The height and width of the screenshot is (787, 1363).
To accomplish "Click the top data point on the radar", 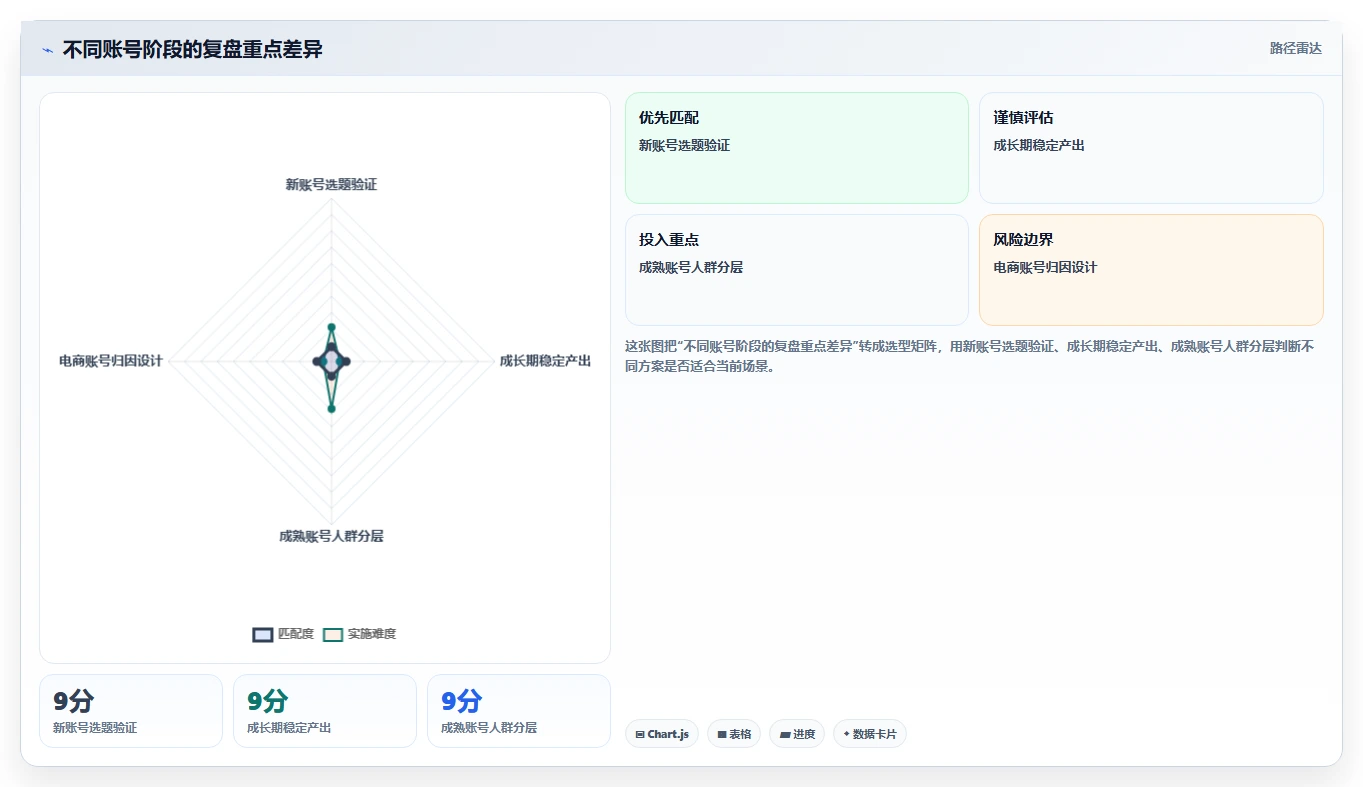I will 331,327.
